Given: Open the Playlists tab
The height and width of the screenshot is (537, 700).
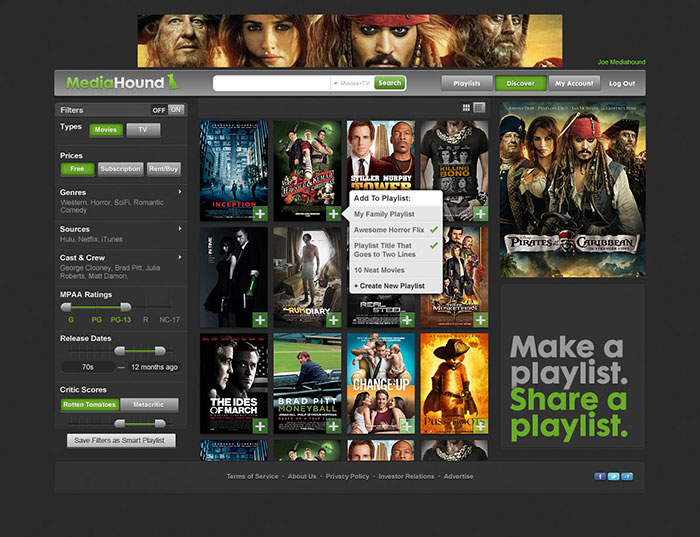Looking at the screenshot, I should [467, 83].
